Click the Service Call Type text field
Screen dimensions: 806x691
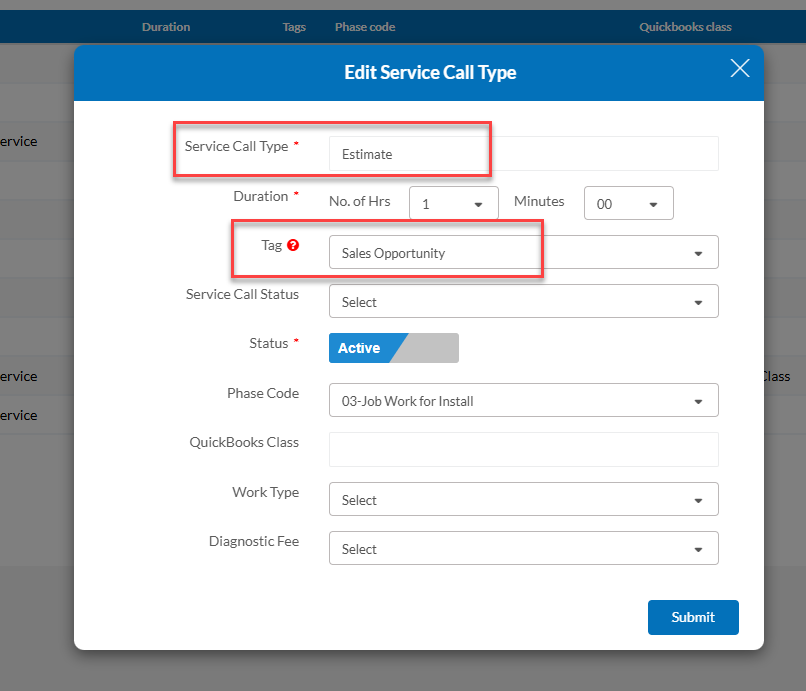tap(522, 154)
